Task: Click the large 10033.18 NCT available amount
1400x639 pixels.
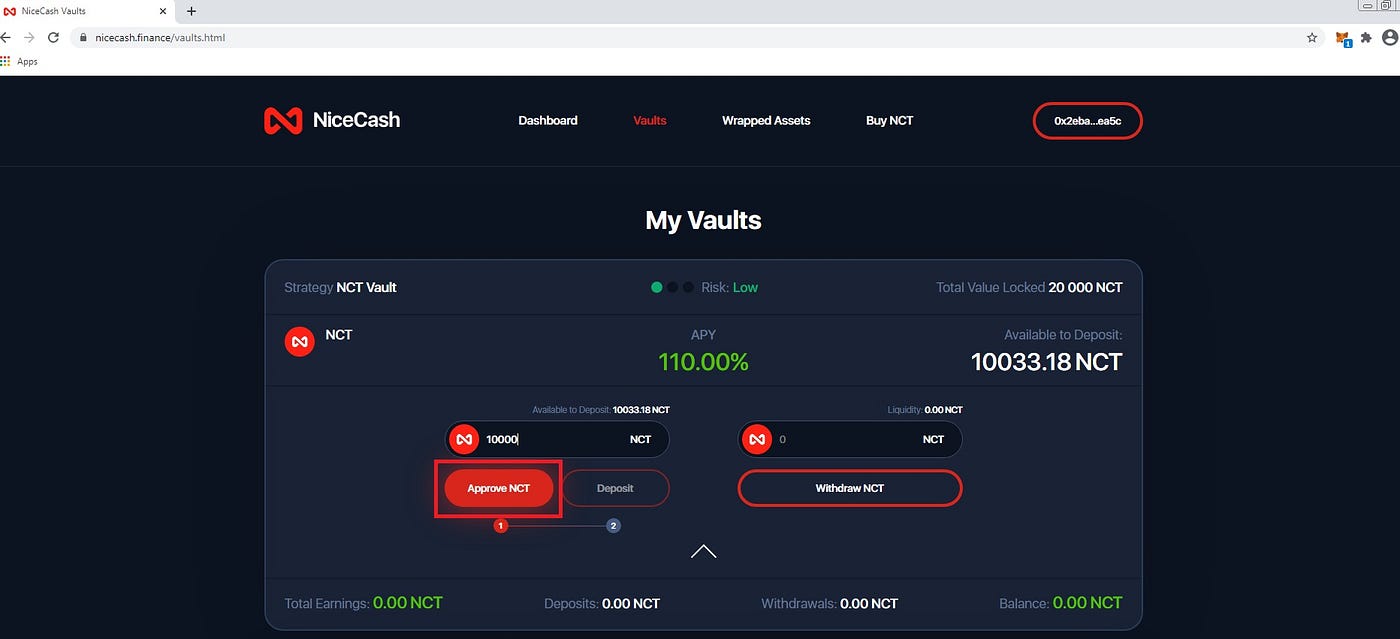Action: (x=1047, y=362)
